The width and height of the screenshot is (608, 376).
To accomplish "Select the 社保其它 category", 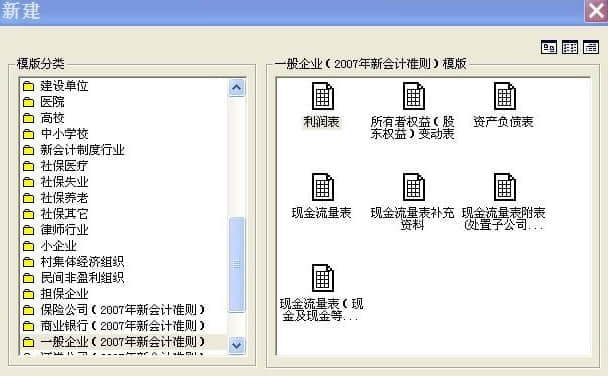I will click(x=64, y=214).
